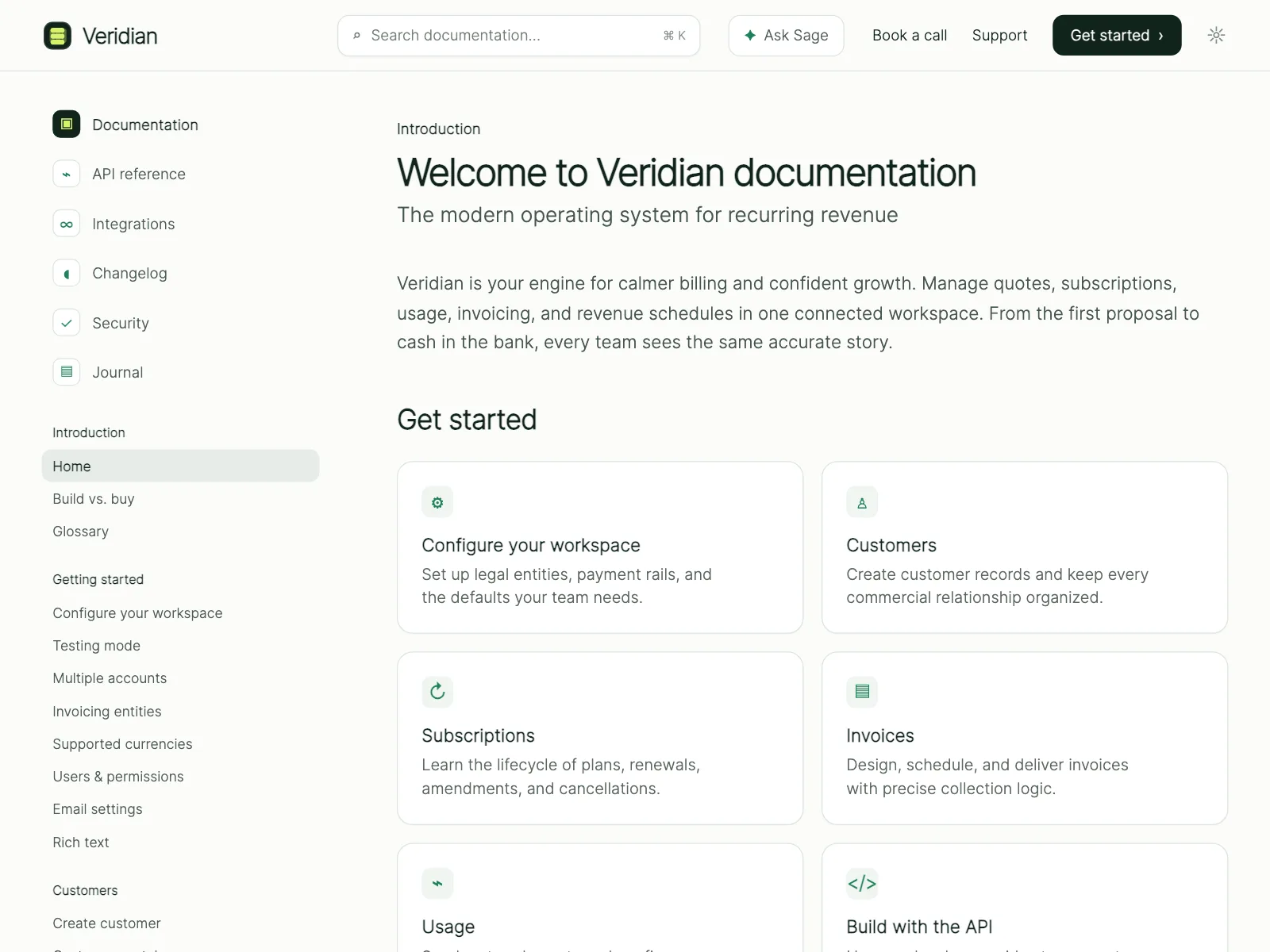Click the Usage card icon

(x=437, y=883)
